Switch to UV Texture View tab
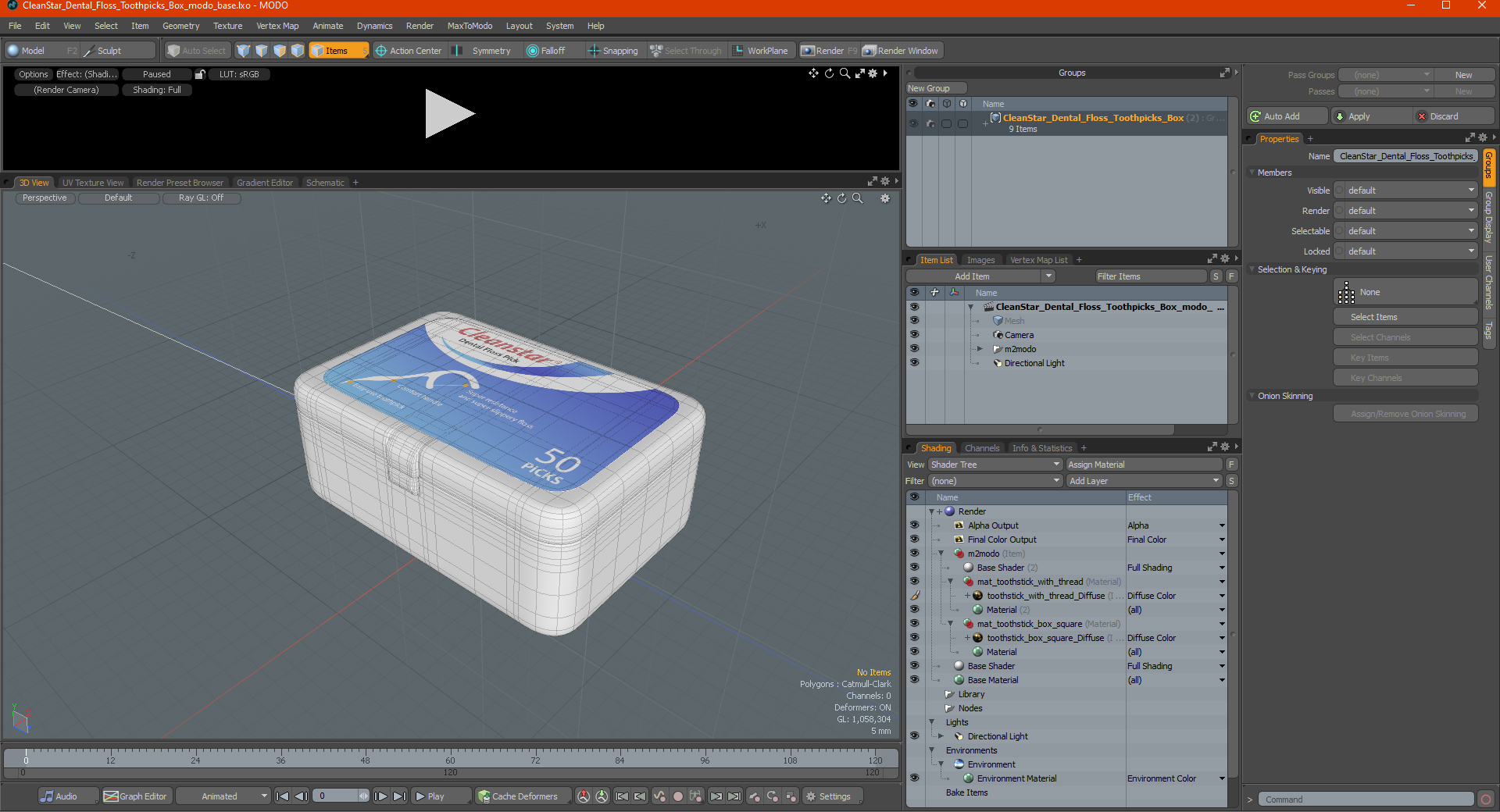The height and width of the screenshot is (812, 1500). pyautogui.click(x=93, y=183)
